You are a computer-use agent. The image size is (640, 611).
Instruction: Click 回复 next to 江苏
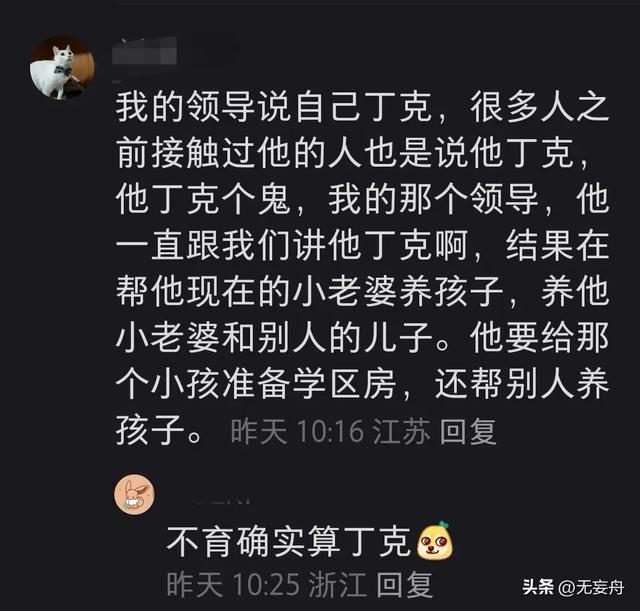click(x=468, y=431)
